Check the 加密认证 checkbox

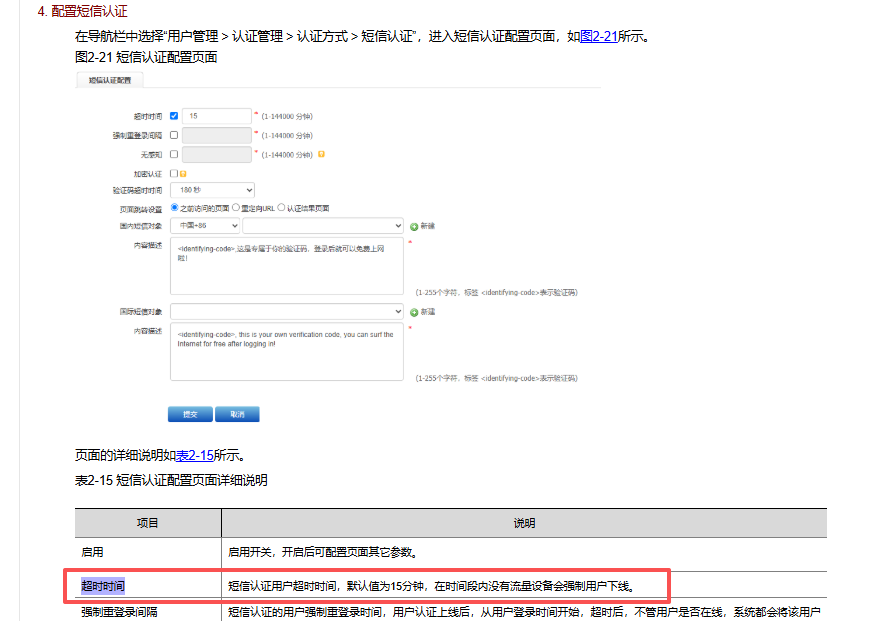174,173
